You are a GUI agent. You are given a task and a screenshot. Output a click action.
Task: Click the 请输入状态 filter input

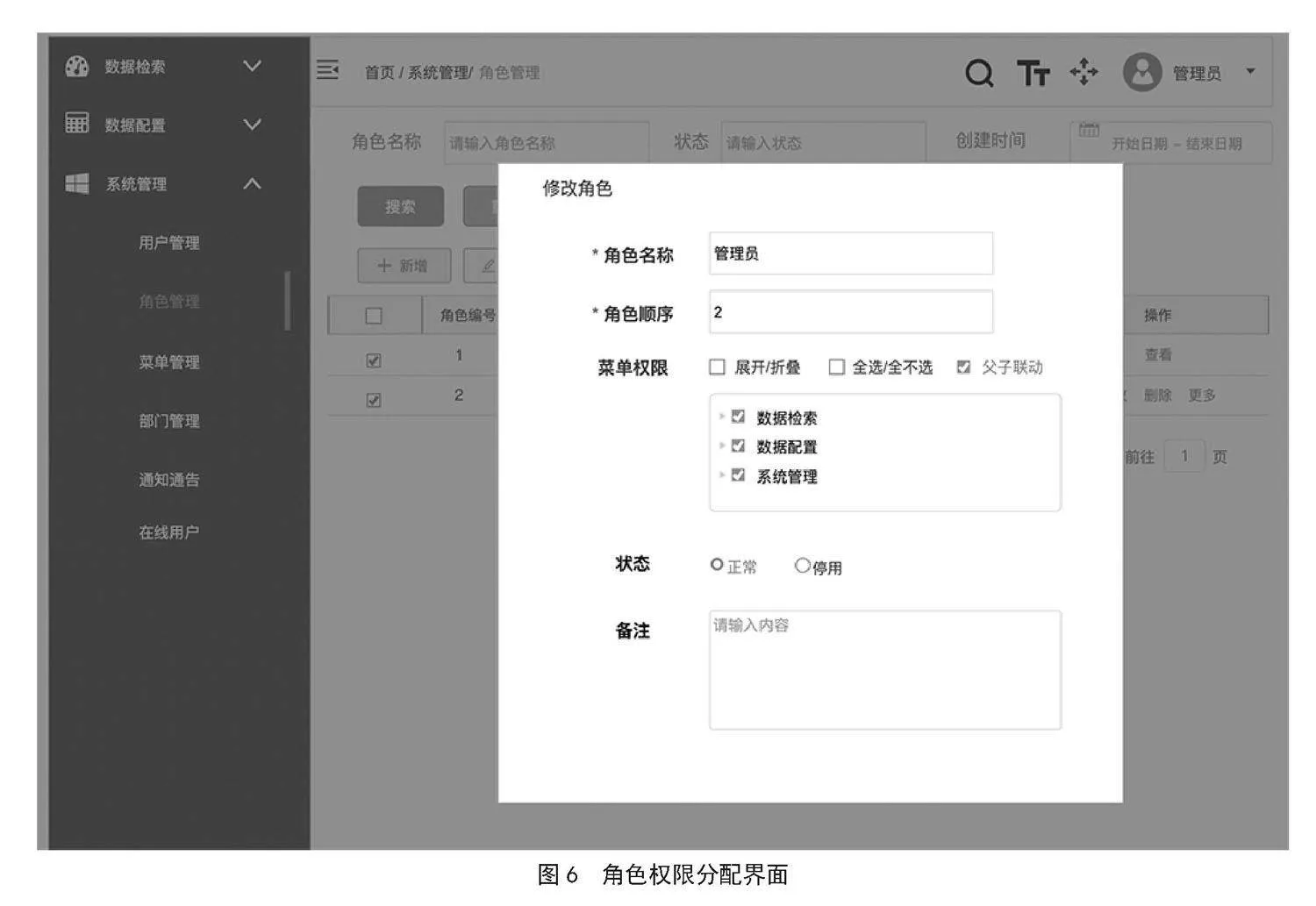[823, 142]
